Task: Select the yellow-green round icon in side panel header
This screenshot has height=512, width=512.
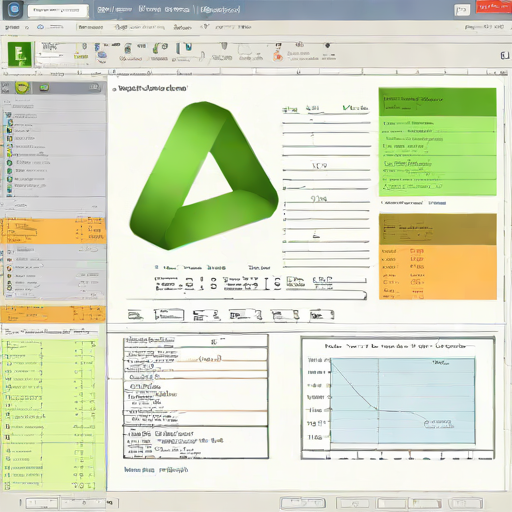Action: [x=22, y=88]
